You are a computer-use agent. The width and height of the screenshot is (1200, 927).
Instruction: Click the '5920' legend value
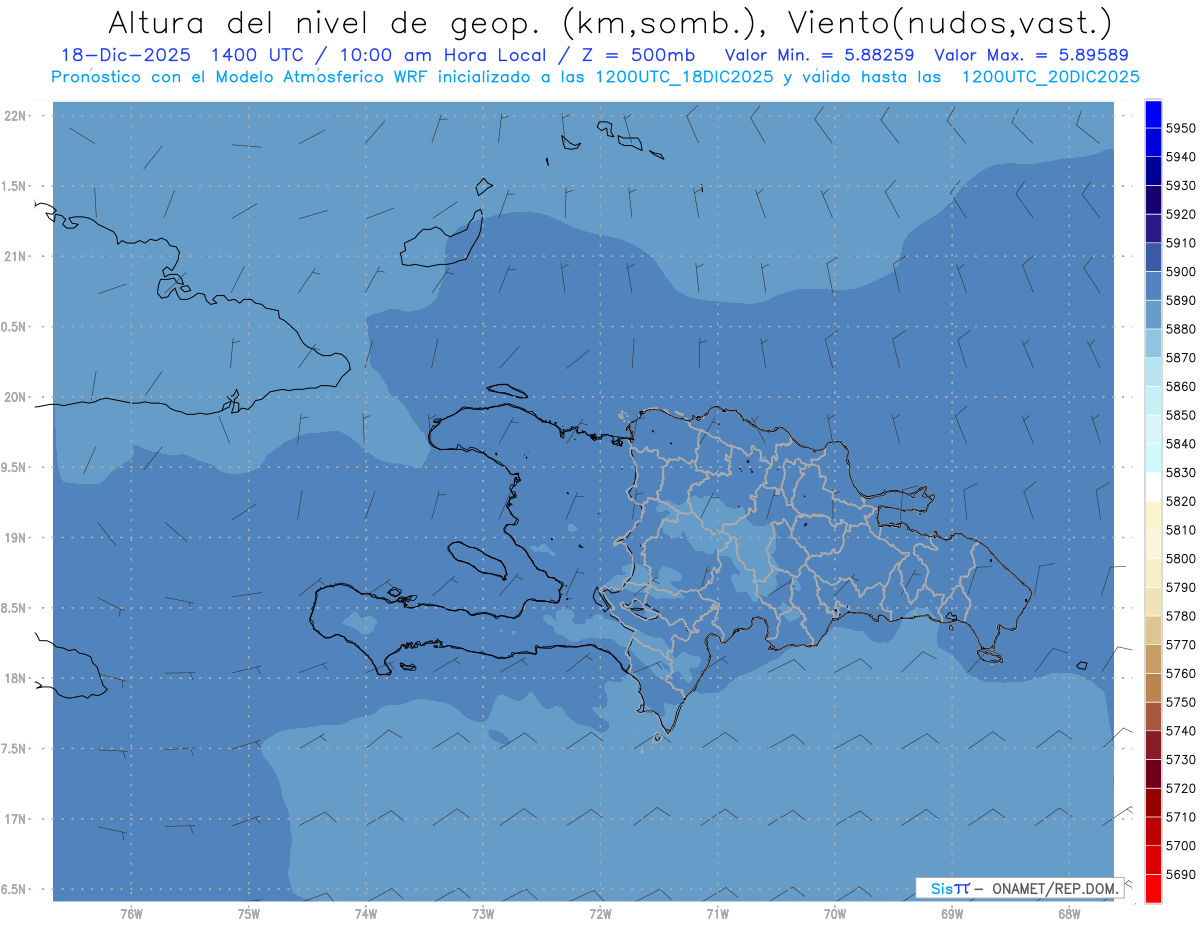(x=1180, y=214)
